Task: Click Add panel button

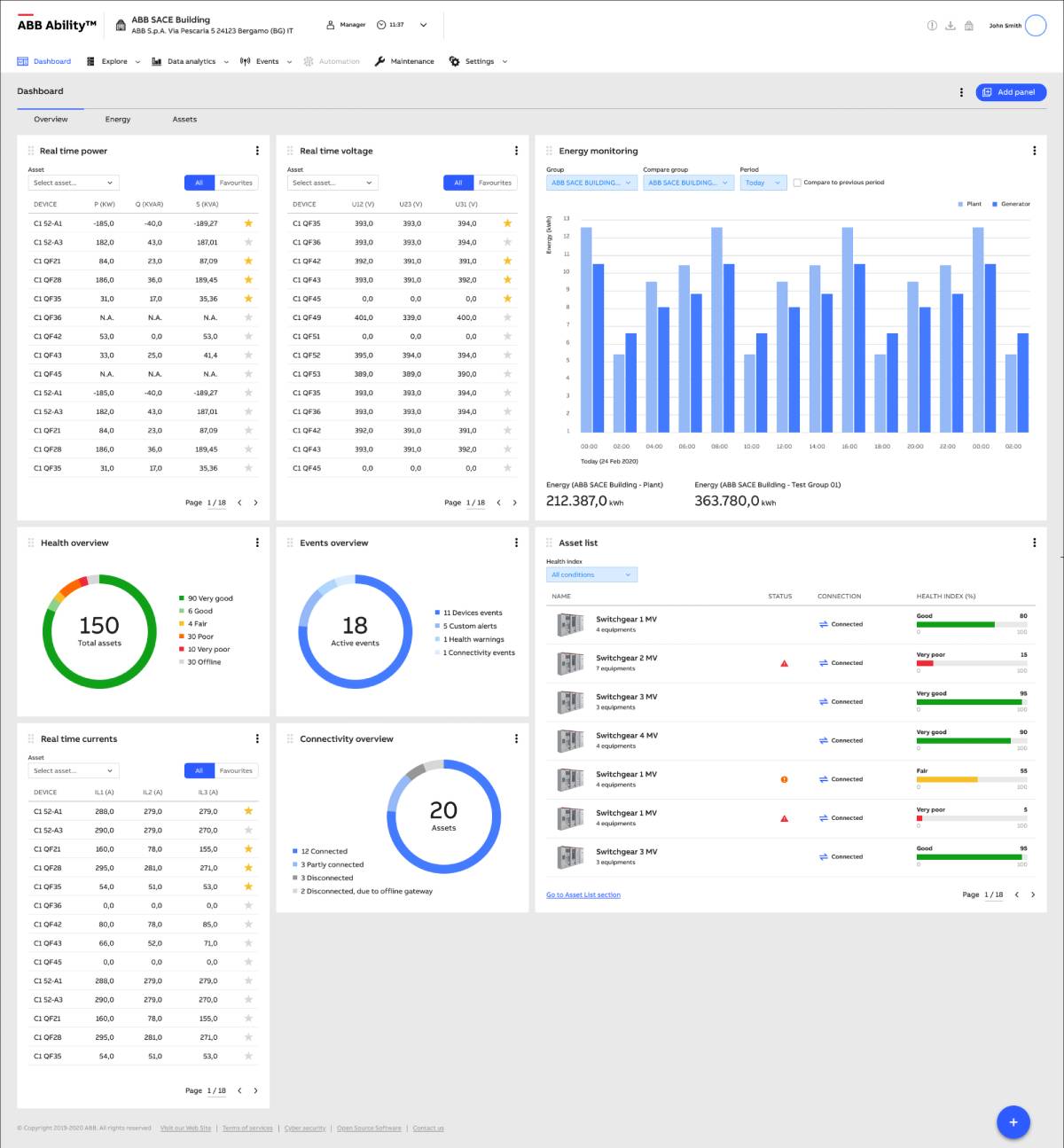Action: 1011,92
